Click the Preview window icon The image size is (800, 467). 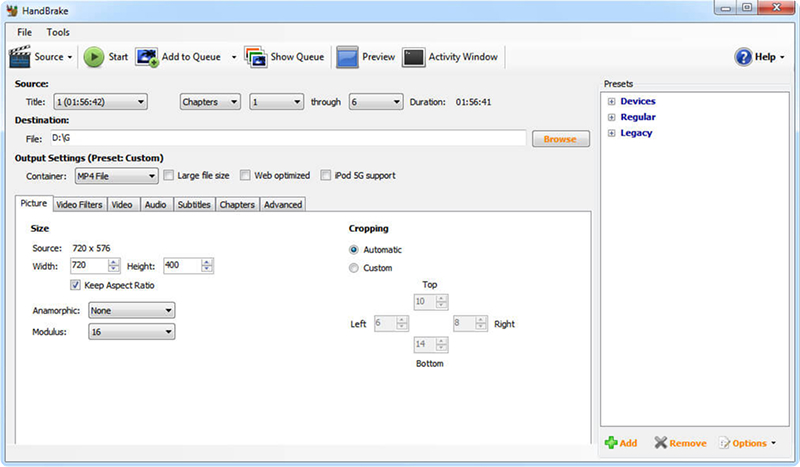tap(347, 57)
